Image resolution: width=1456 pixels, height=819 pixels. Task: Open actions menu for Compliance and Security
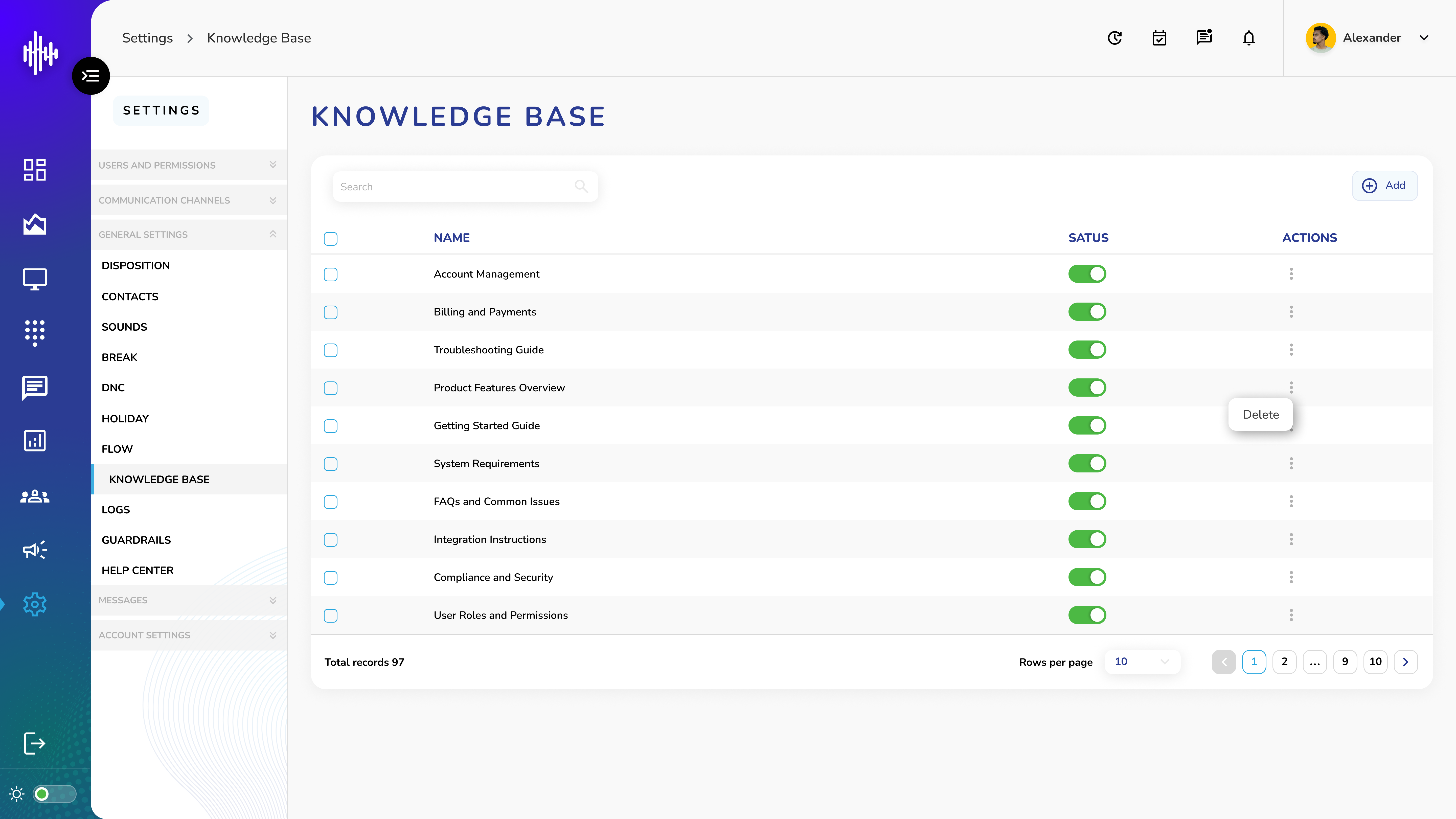(x=1291, y=577)
